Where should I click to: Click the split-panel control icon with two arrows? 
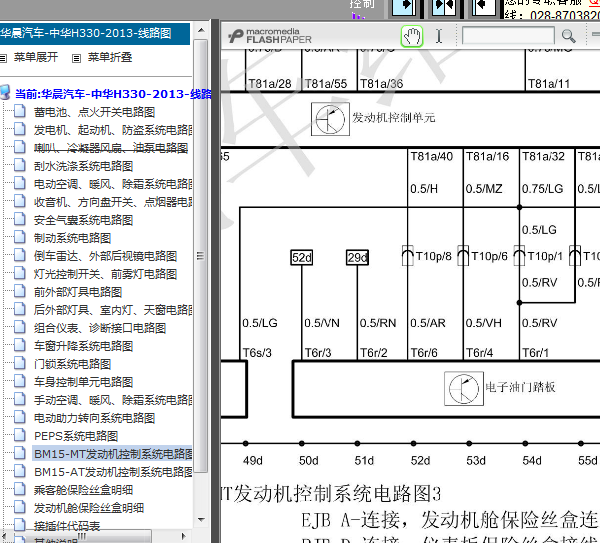pyautogui.click(x=443, y=7)
